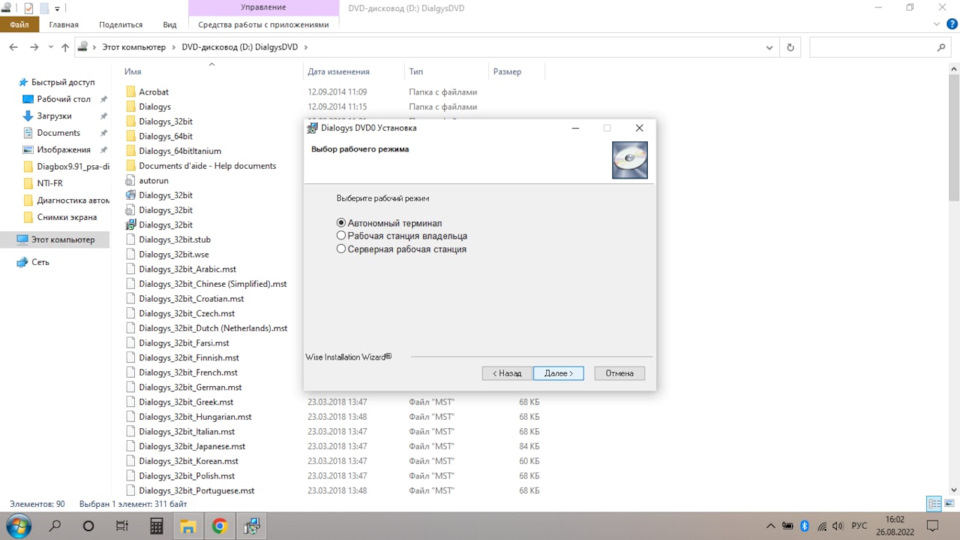Open Calculator from taskbar

(x=156, y=526)
